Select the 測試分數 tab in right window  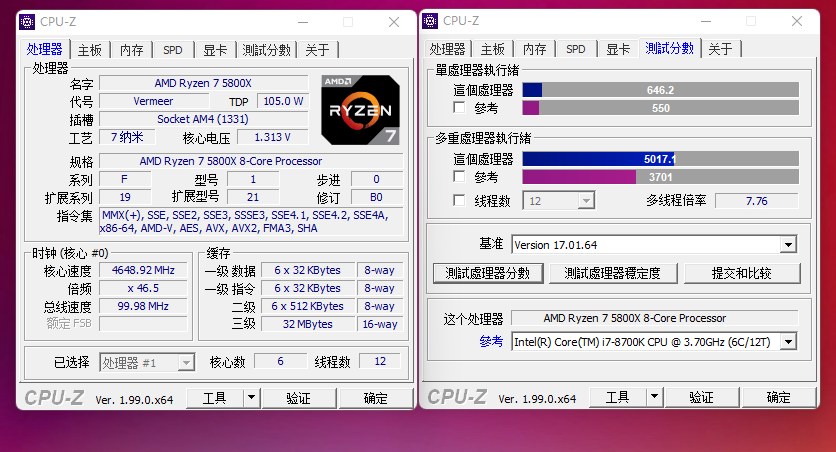click(x=670, y=48)
